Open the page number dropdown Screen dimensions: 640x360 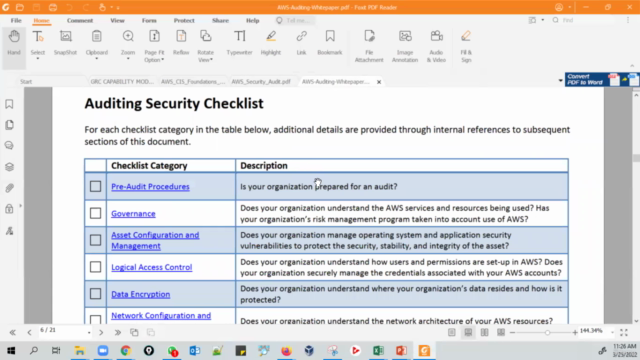coord(89,333)
